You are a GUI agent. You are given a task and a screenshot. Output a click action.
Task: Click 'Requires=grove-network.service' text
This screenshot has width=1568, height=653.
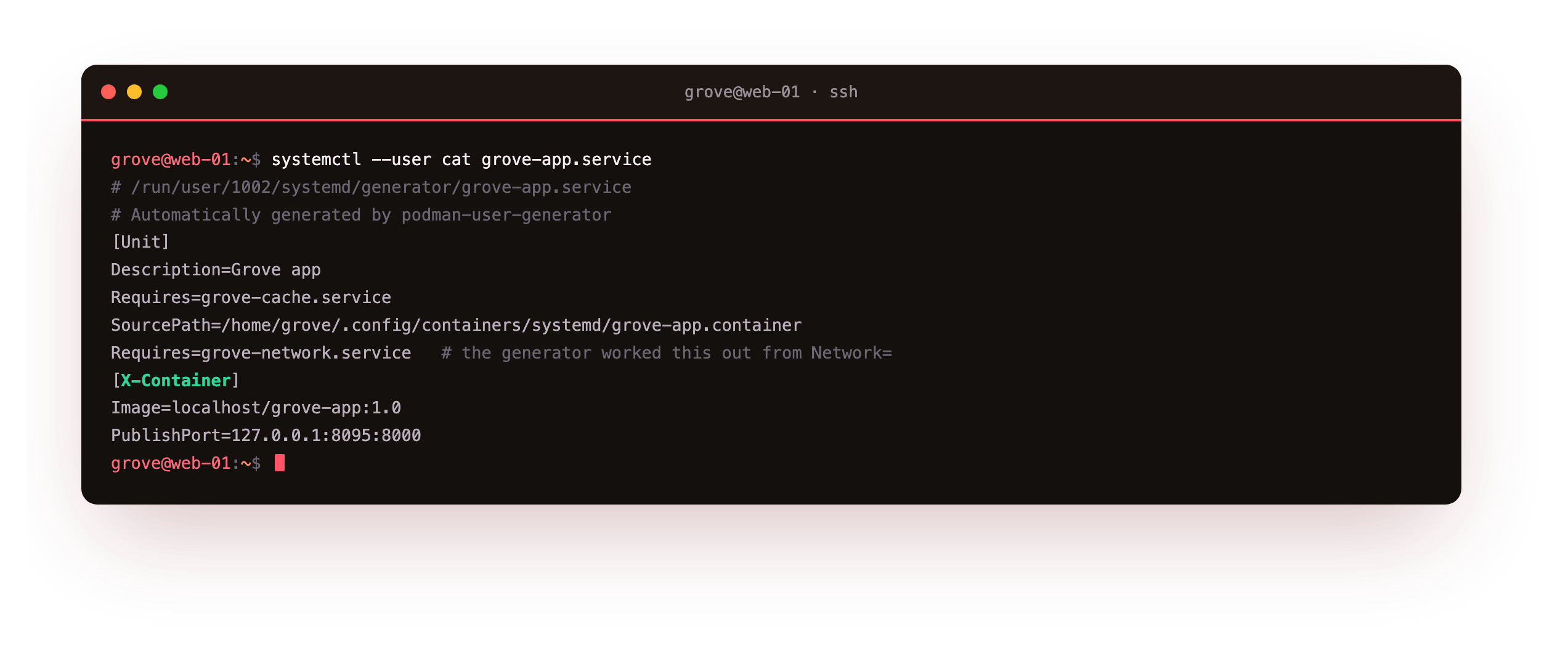coord(261,353)
